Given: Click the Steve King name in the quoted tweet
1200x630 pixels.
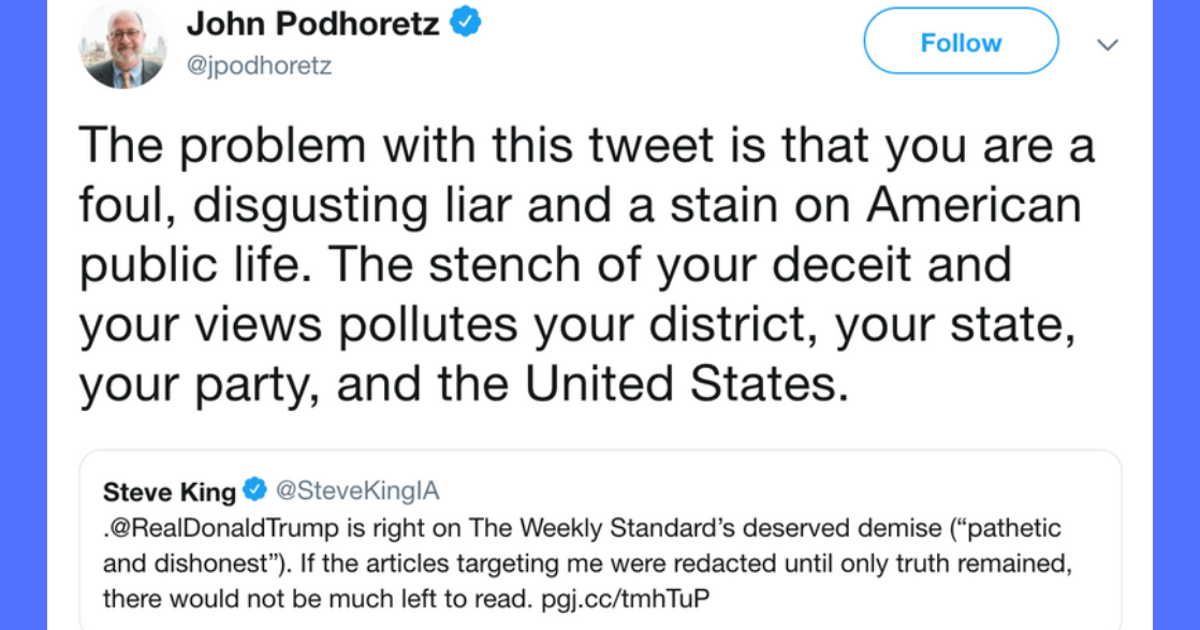Looking at the screenshot, I should point(169,492).
